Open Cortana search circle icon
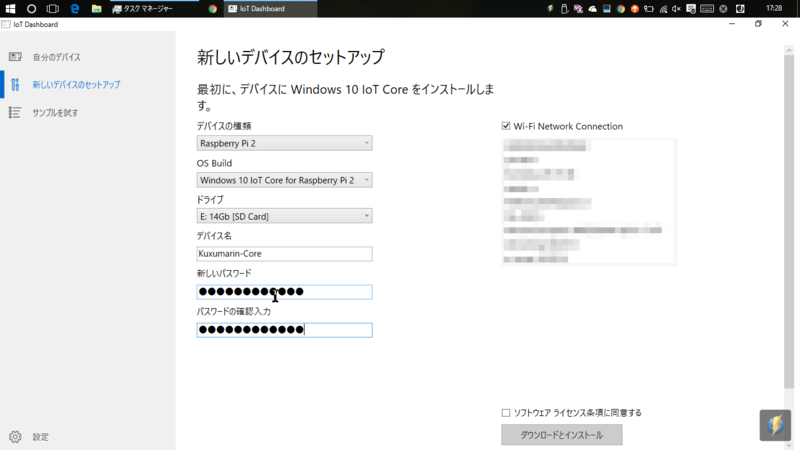800x450 pixels. (31, 8)
